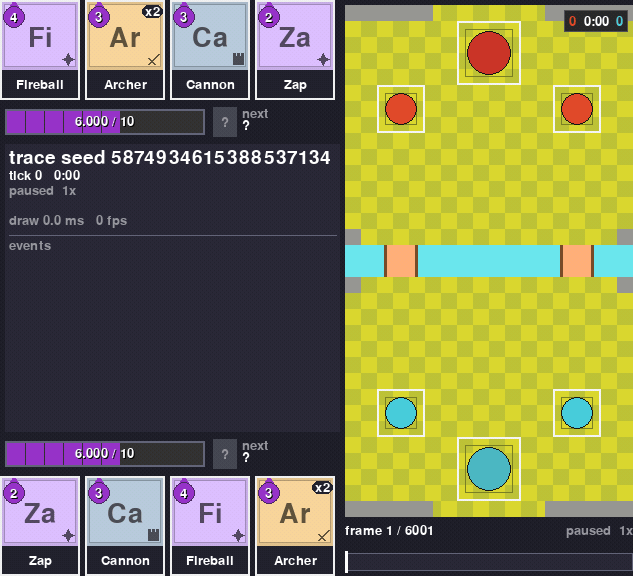Click the bottom next-card question mark slot
Viewport: 633px width, 576px height.
click(225, 454)
